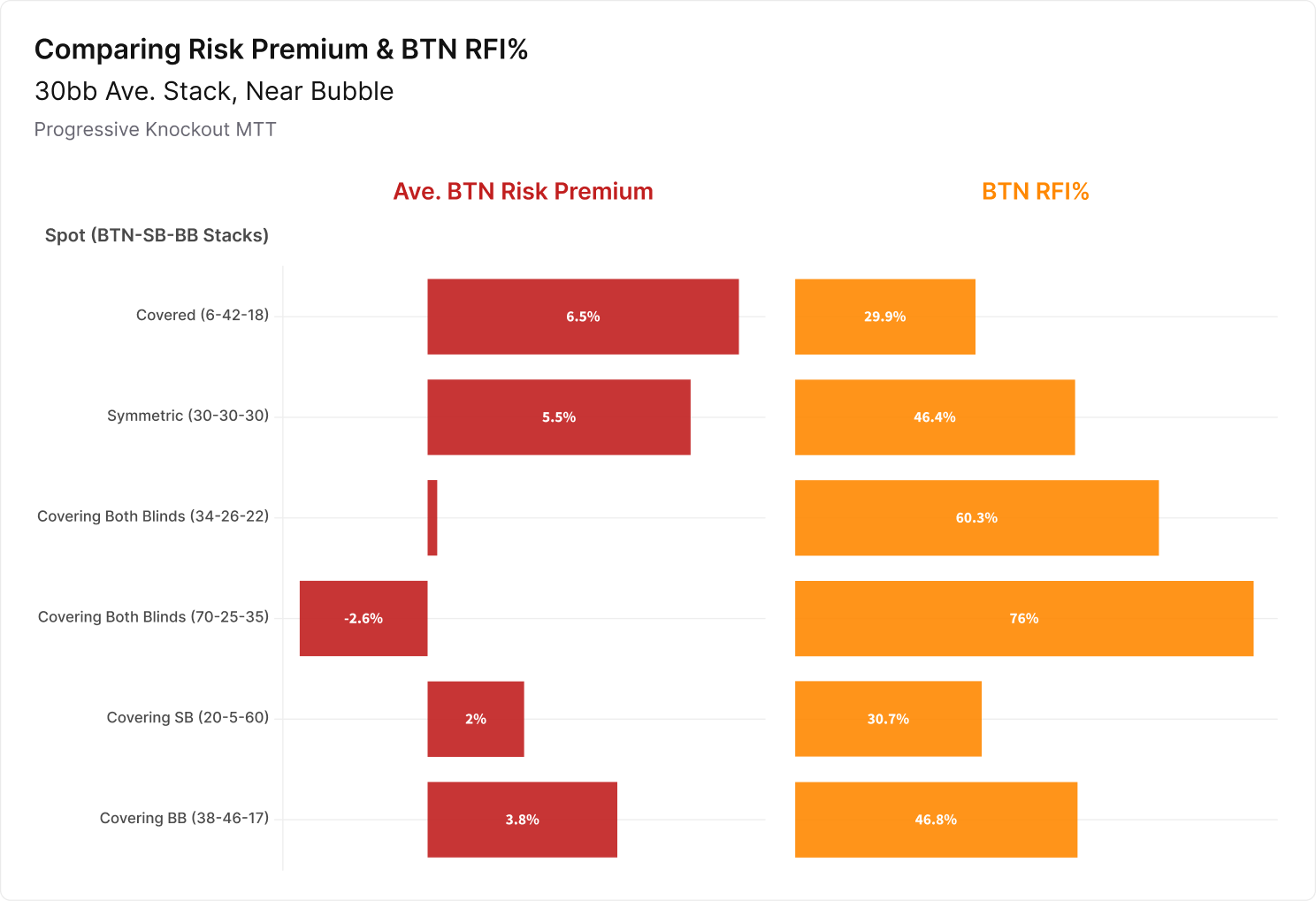Screen dimensions: 1316x901
Task: Click the Comparing Risk Premium chart title
Action: tap(281, 50)
